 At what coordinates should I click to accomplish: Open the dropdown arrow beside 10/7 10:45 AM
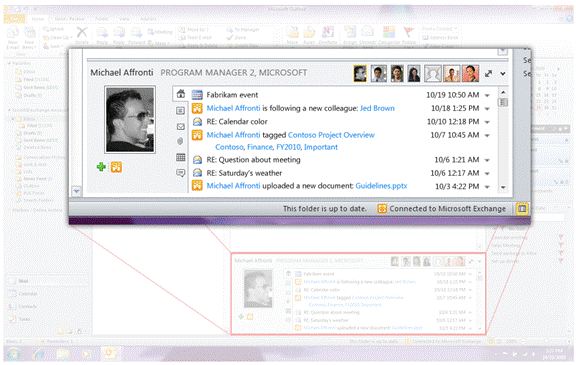(487, 135)
